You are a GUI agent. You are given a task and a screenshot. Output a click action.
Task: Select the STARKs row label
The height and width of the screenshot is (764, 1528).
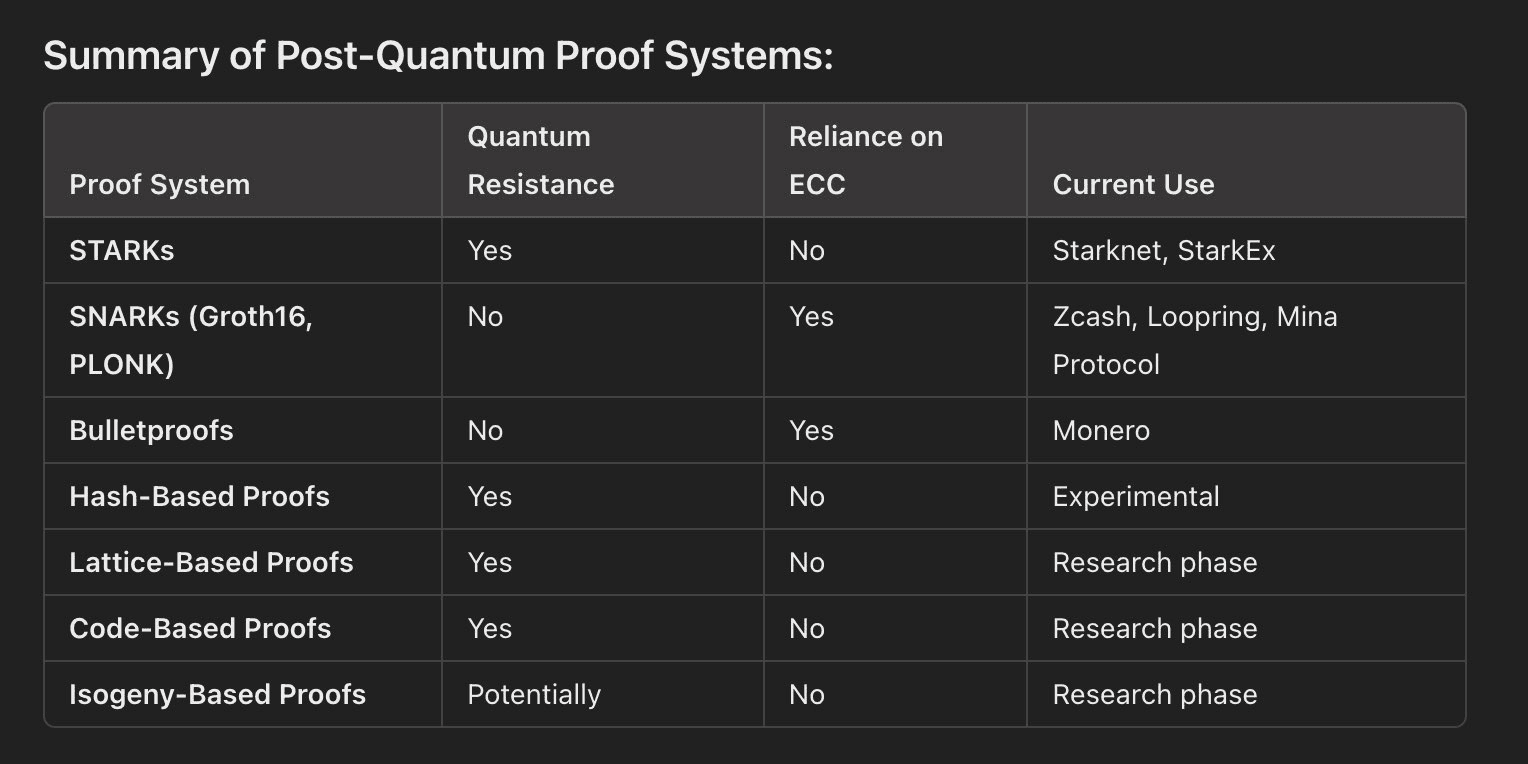[x=121, y=250]
